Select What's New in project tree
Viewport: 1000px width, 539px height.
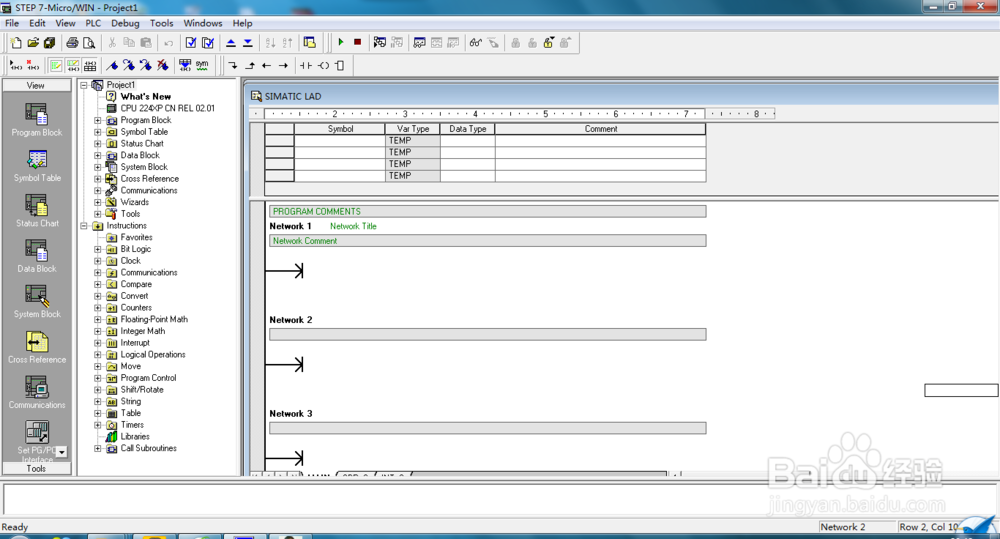pyautogui.click(x=145, y=96)
